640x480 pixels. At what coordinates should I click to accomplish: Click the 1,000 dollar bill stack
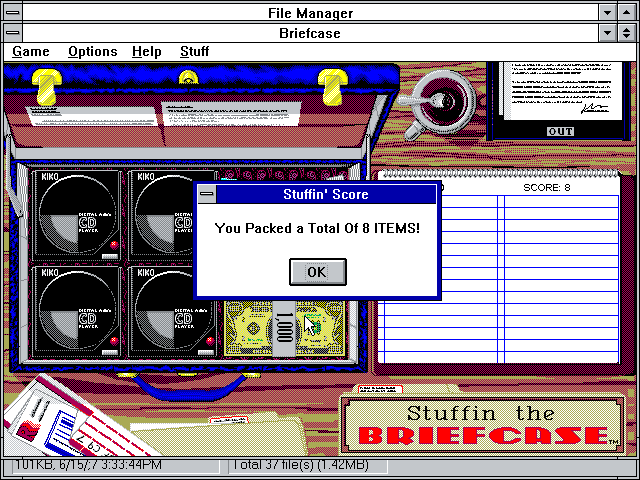[284, 328]
